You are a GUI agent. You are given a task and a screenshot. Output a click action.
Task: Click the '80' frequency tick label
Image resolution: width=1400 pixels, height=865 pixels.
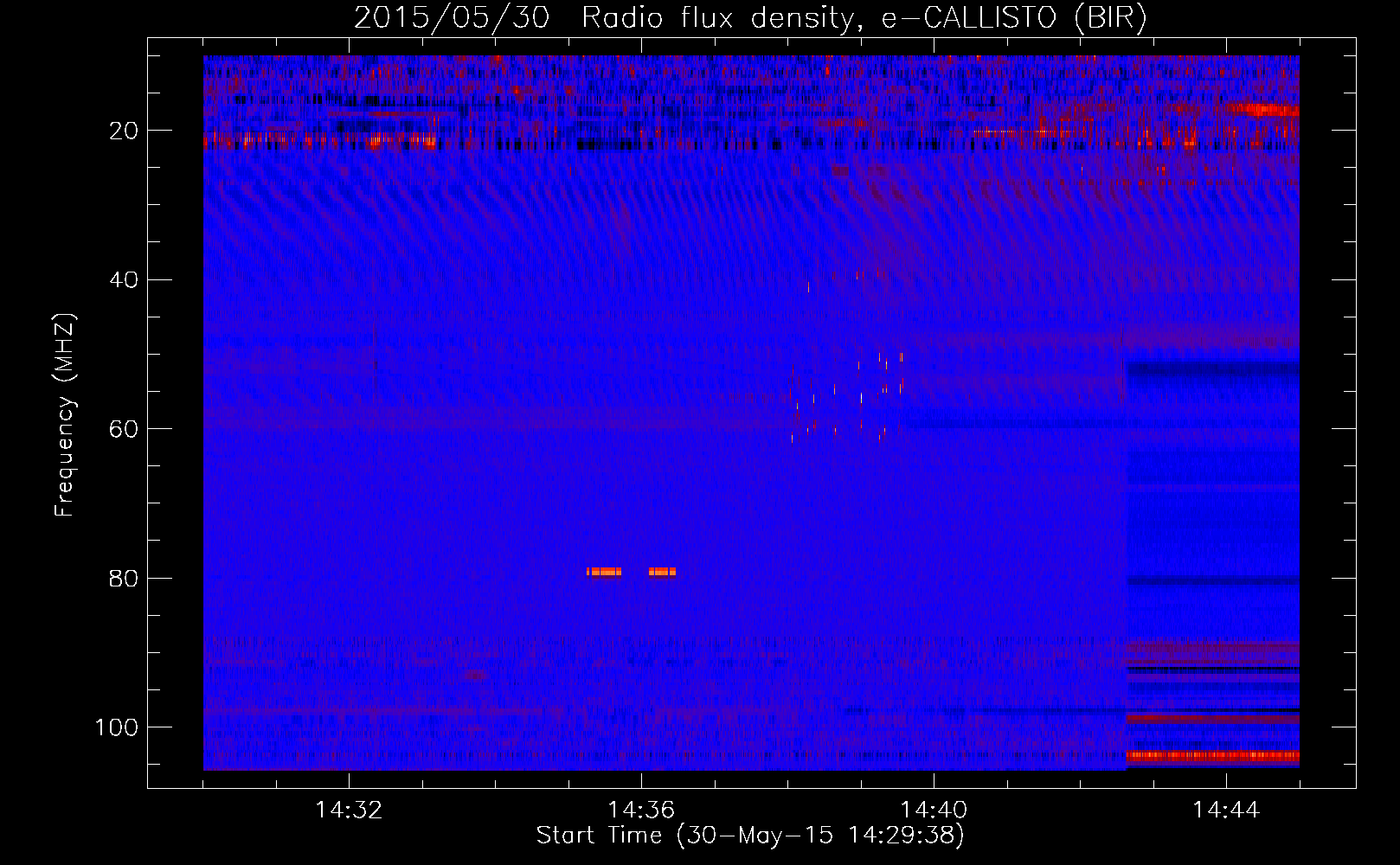click(125, 579)
